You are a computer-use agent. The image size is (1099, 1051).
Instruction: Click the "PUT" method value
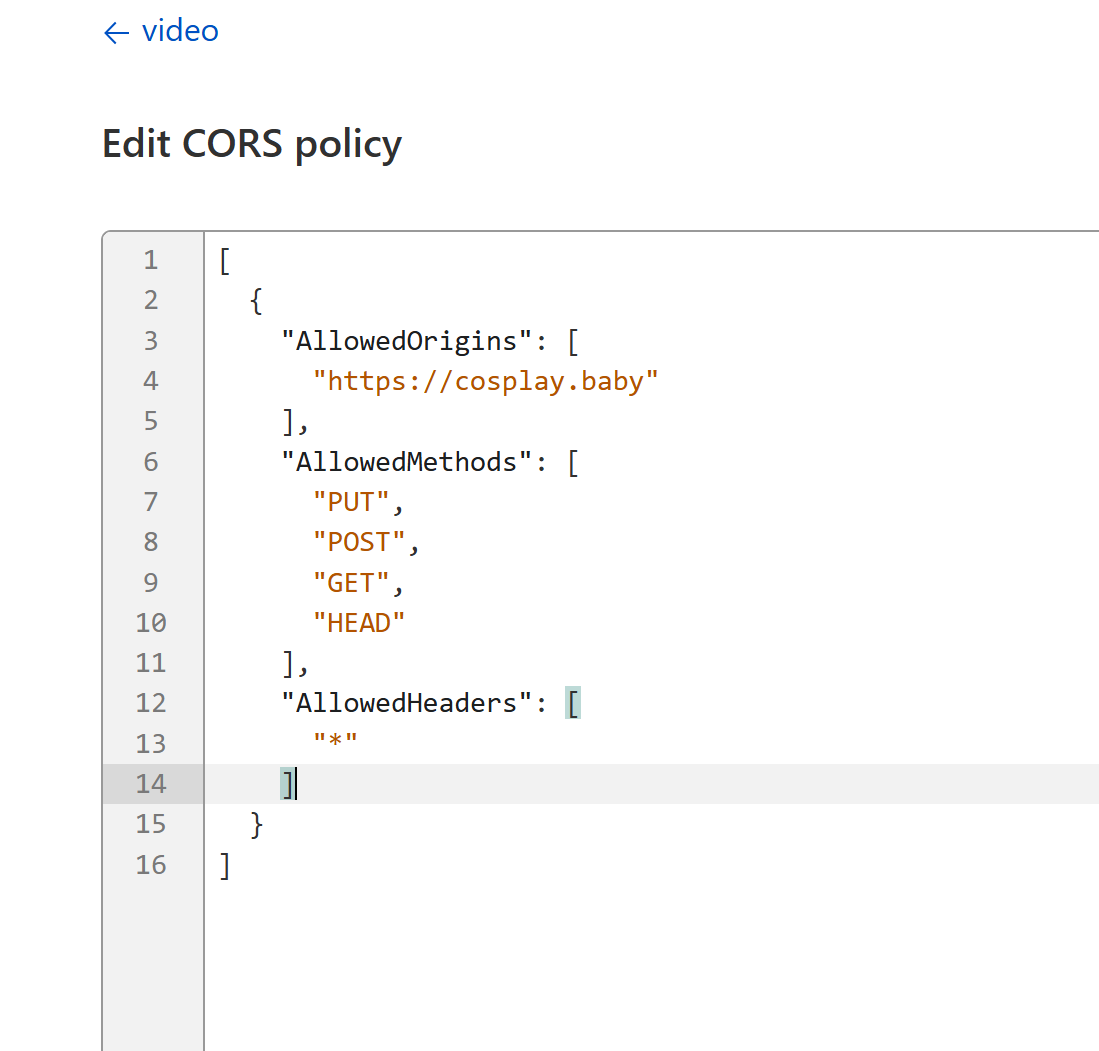click(352, 502)
